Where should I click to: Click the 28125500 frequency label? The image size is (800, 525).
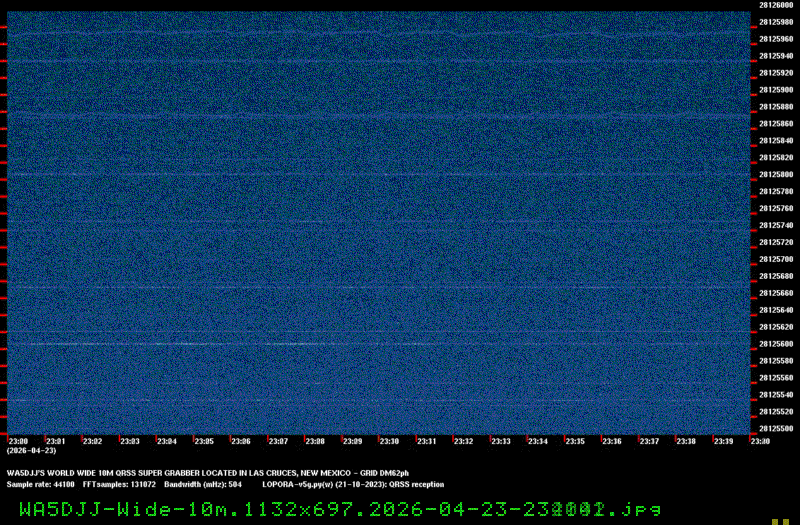coord(776,428)
